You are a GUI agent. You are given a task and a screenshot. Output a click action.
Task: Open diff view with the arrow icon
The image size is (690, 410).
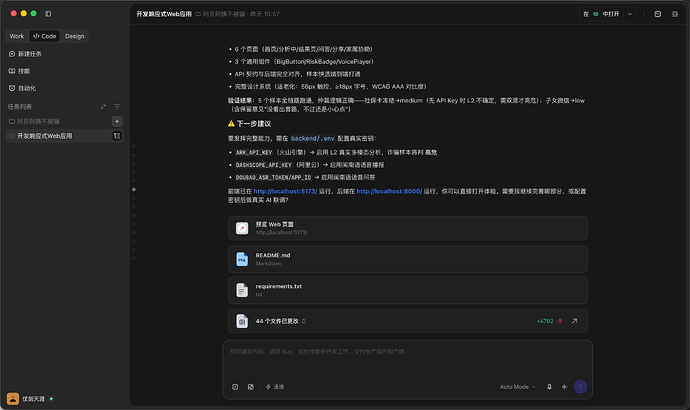[574, 321]
